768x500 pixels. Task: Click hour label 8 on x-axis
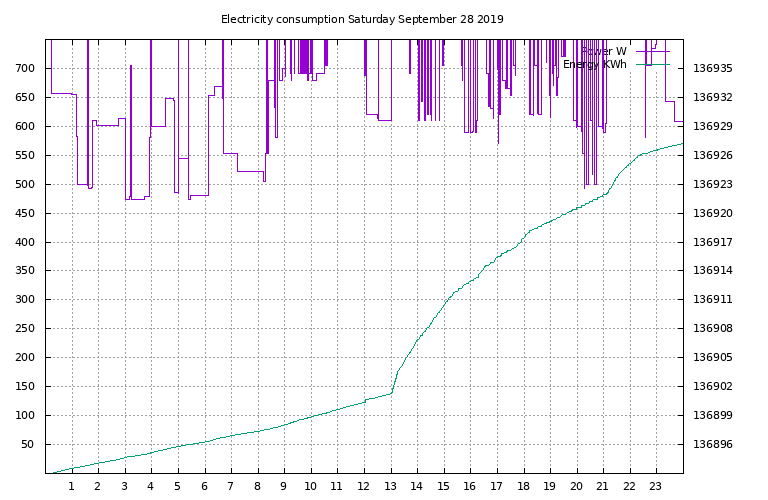(257, 486)
